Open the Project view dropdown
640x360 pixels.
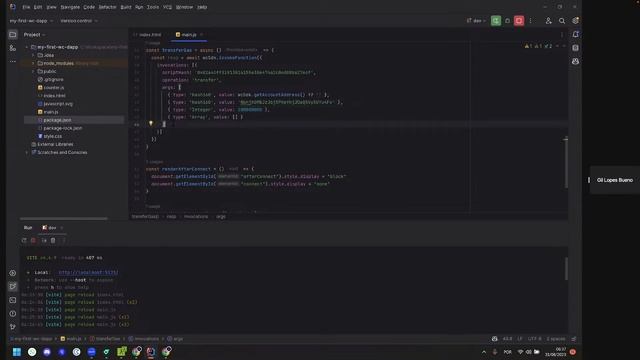(34, 35)
